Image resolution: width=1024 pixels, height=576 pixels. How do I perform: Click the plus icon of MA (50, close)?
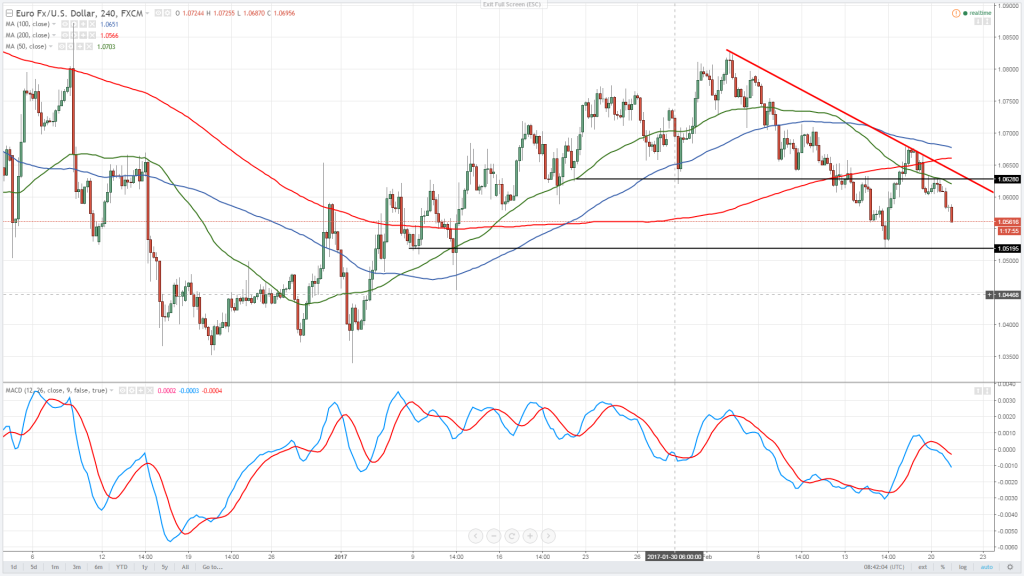pos(80,46)
